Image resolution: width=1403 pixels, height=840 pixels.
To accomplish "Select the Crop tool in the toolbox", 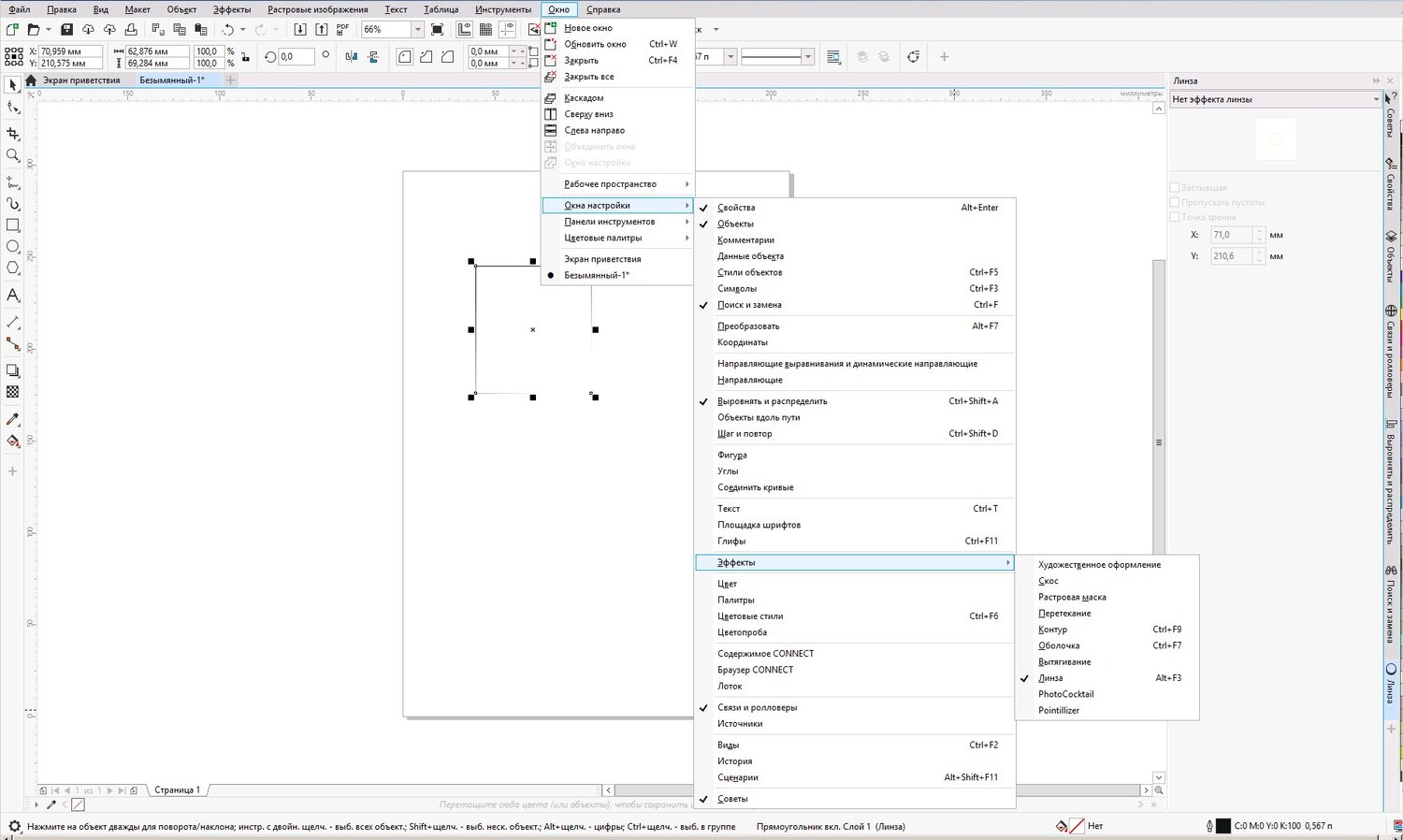I will coord(13,134).
